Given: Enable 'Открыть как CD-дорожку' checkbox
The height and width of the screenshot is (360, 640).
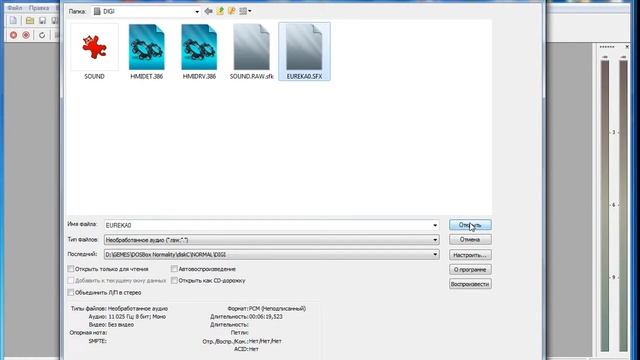Looking at the screenshot, I should 174,280.
